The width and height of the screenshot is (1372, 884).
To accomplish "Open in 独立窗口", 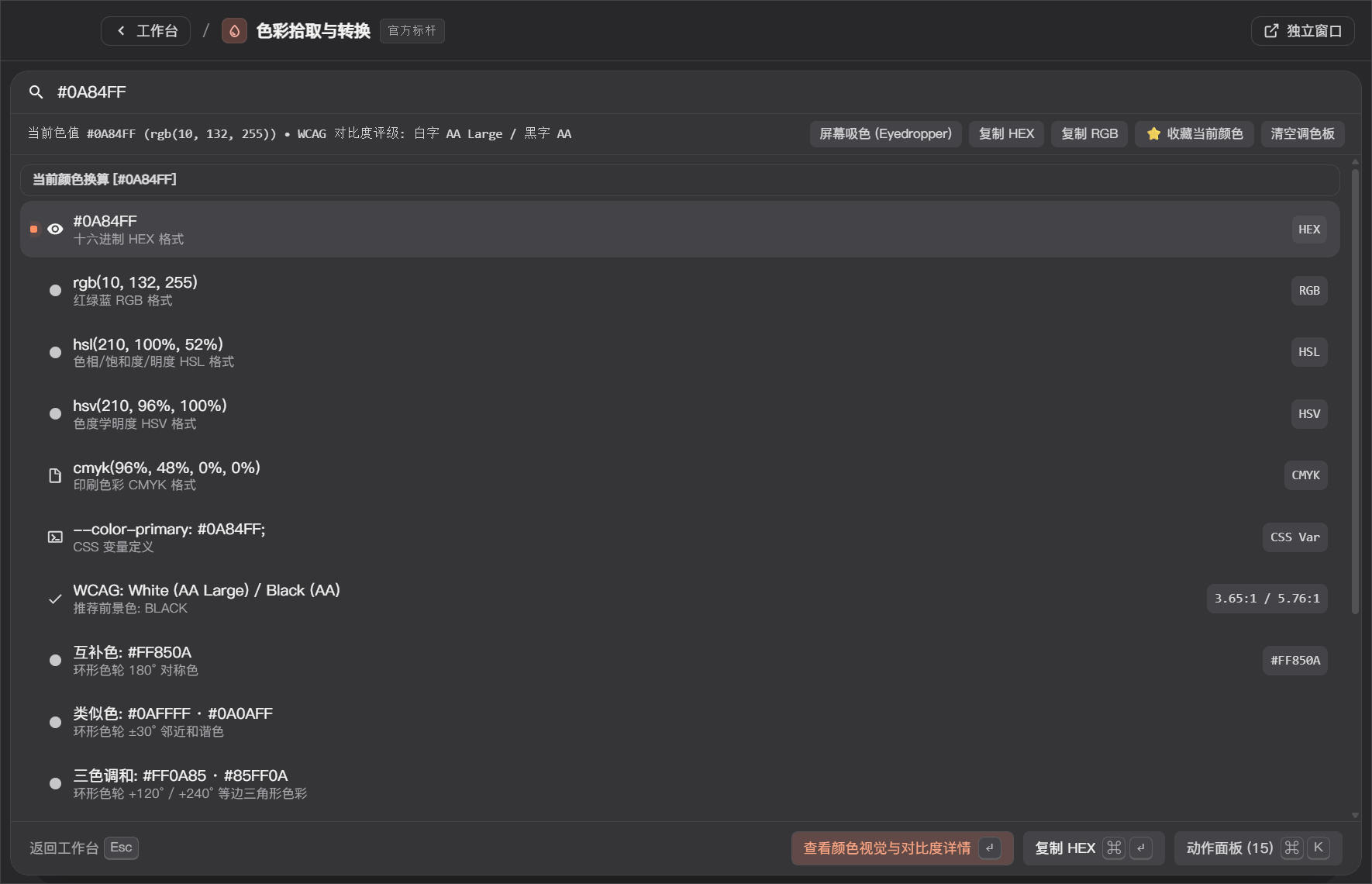I will 1302,31.
